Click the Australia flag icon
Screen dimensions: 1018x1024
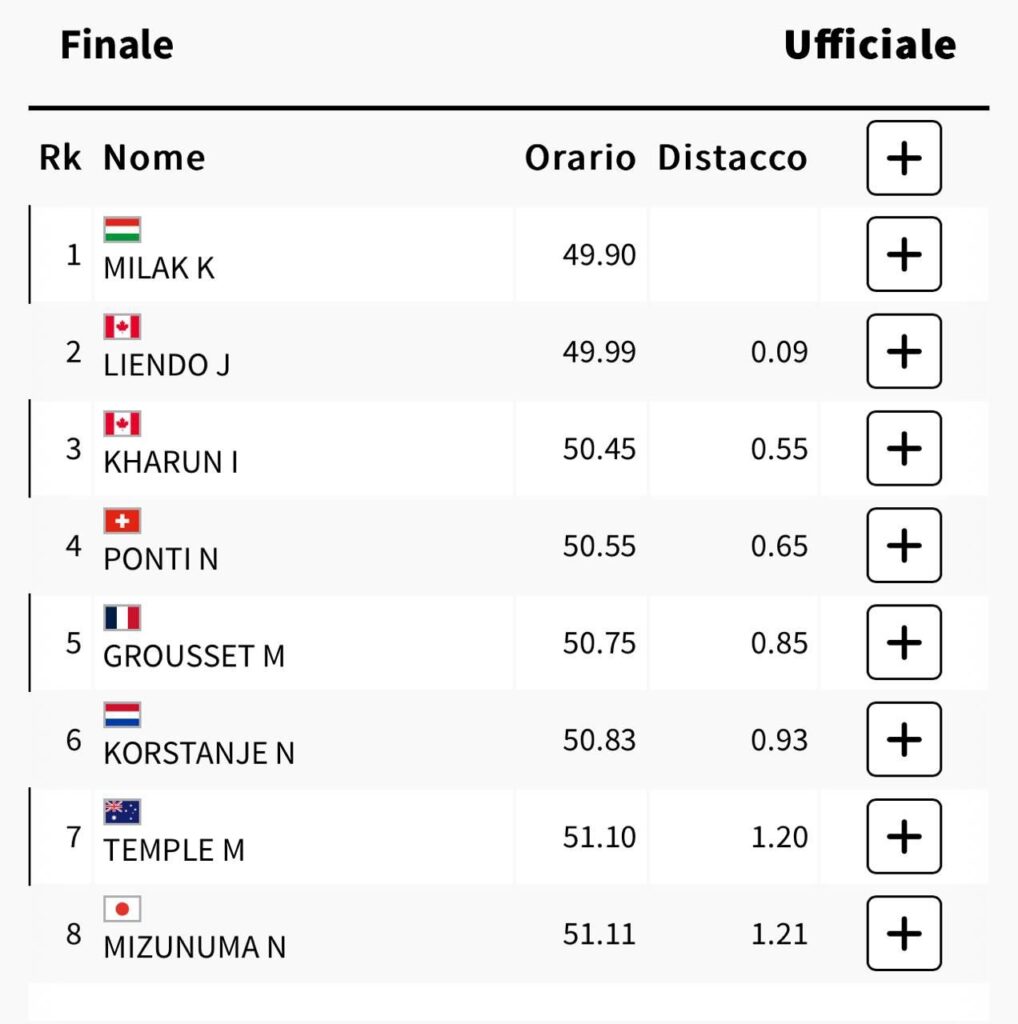click(x=122, y=812)
